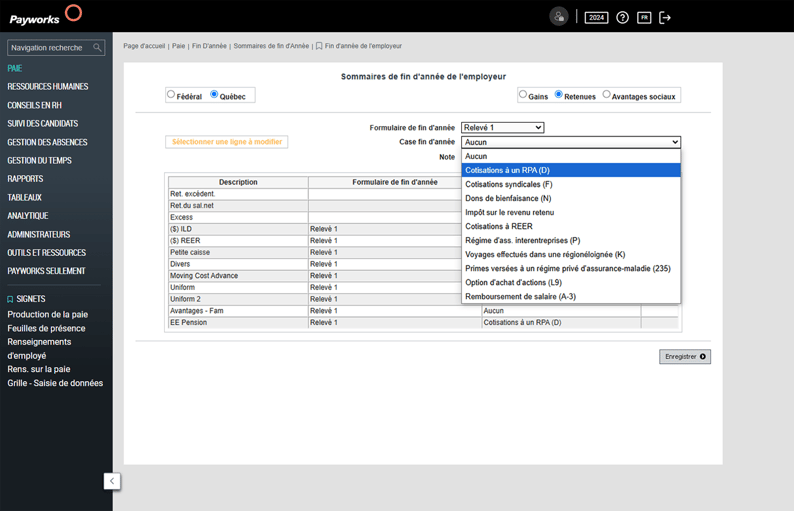
Task: Go to Grille - Saisie de données bookmark
Action: click(x=55, y=383)
